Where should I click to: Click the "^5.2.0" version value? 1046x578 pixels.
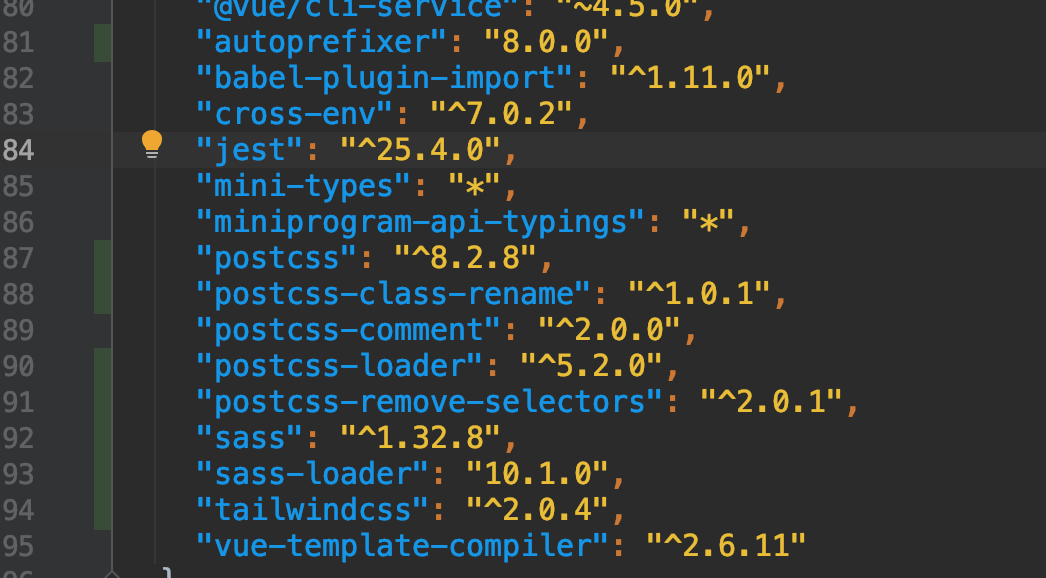click(x=591, y=366)
